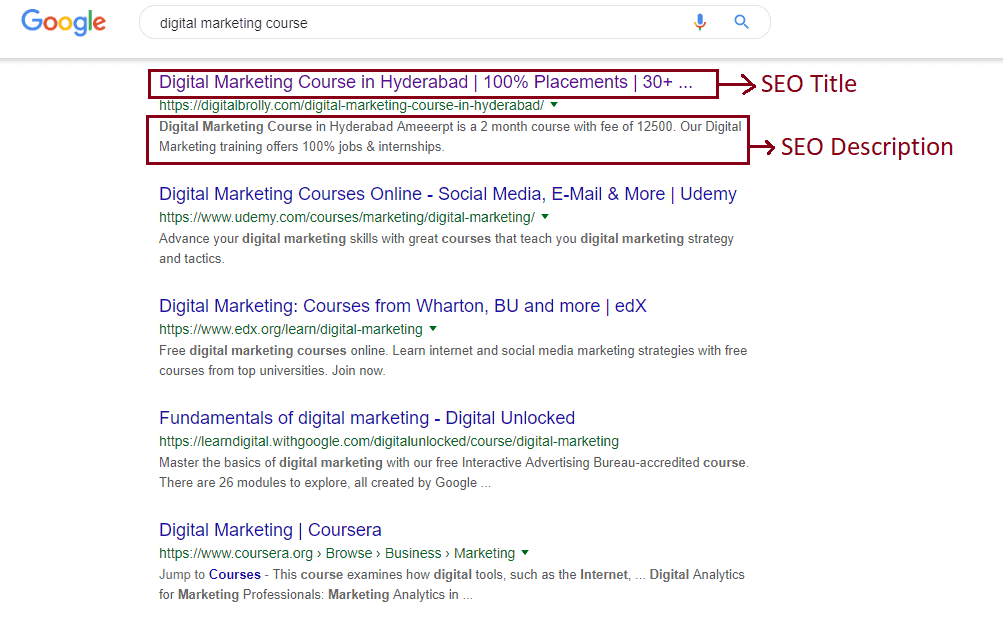The height and width of the screenshot is (617, 1003).
Task: Open the Digital Marketing | Coursera result
Action: [270, 530]
